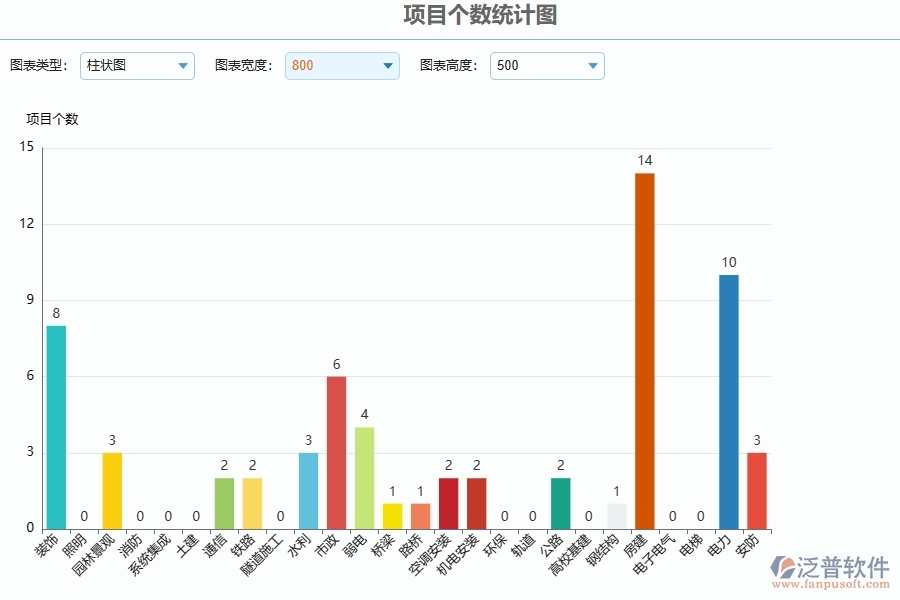Open the 图表宽度 dropdown arrow
Viewport: 900px width, 600px height.
[387, 66]
